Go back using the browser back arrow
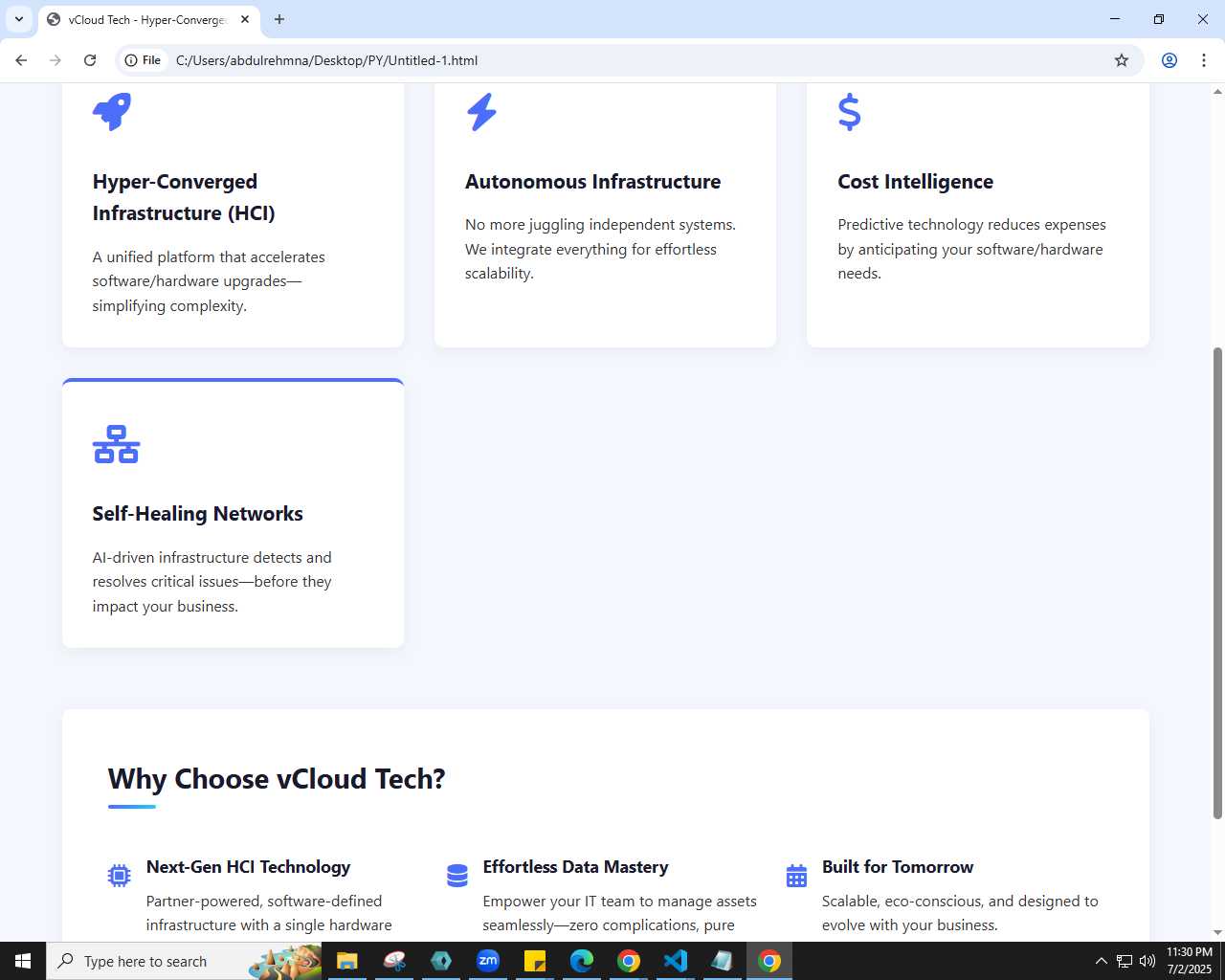 pos(21,60)
